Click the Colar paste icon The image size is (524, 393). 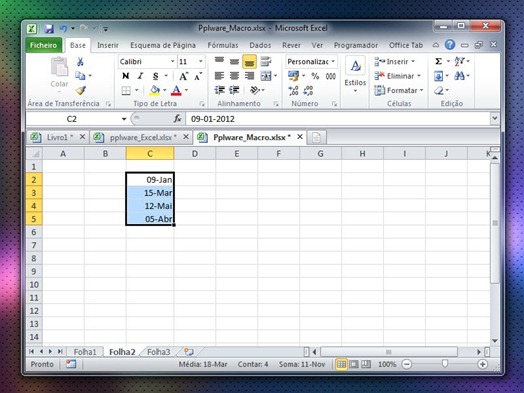pos(59,66)
